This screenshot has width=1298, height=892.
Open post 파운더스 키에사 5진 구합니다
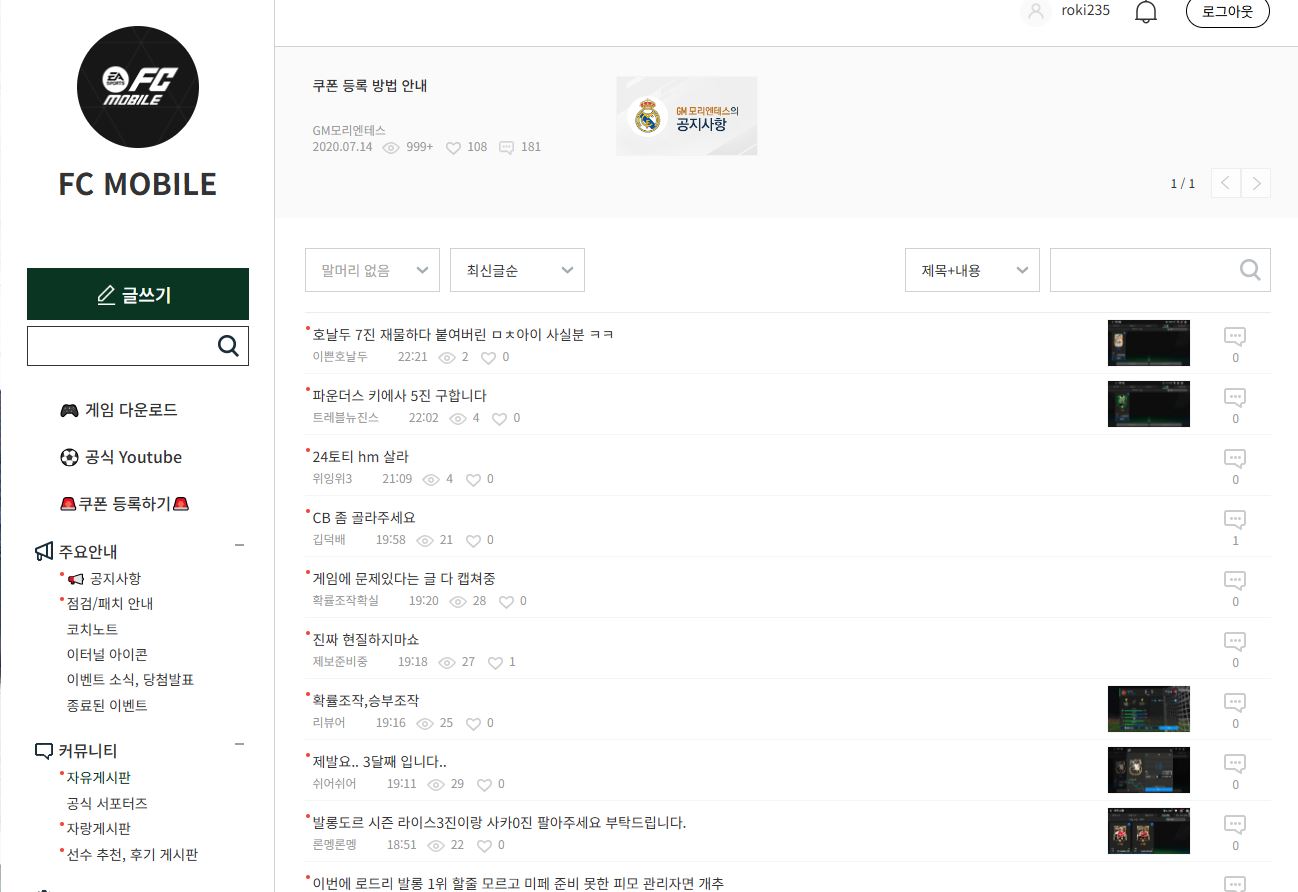(x=400, y=395)
